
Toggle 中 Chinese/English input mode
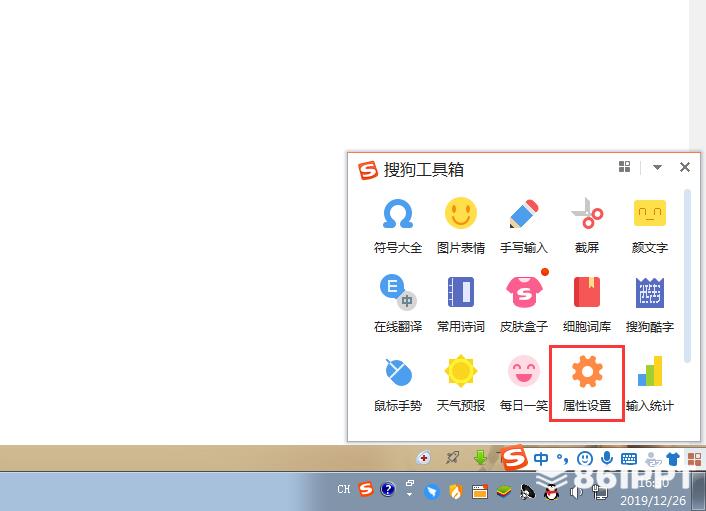click(541, 459)
